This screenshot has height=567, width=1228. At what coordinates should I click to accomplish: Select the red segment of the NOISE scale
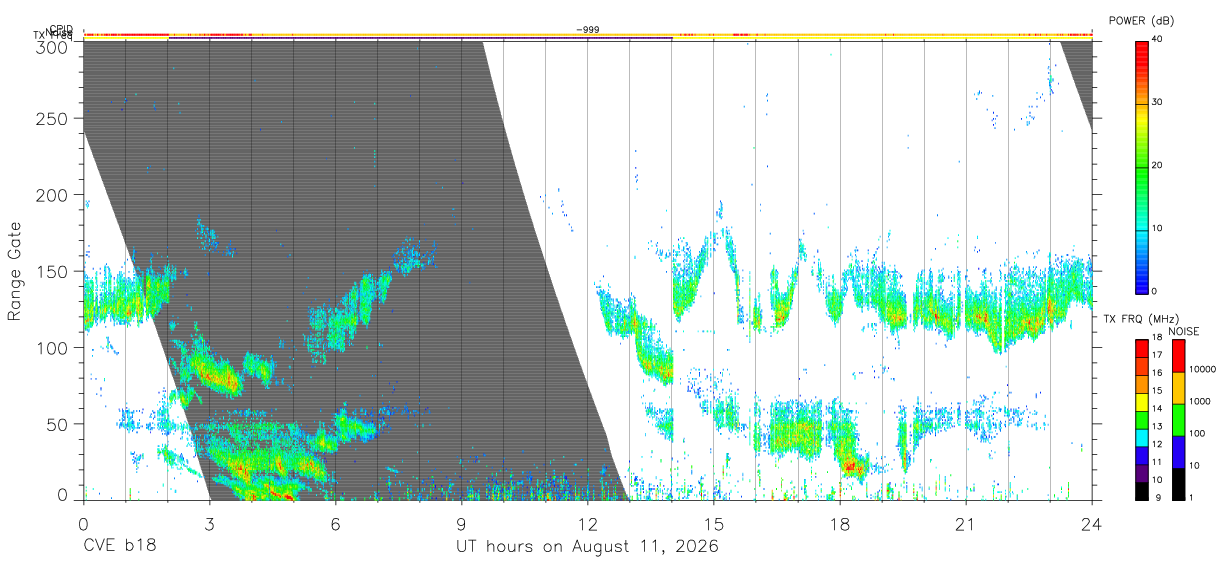(1178, 356)
